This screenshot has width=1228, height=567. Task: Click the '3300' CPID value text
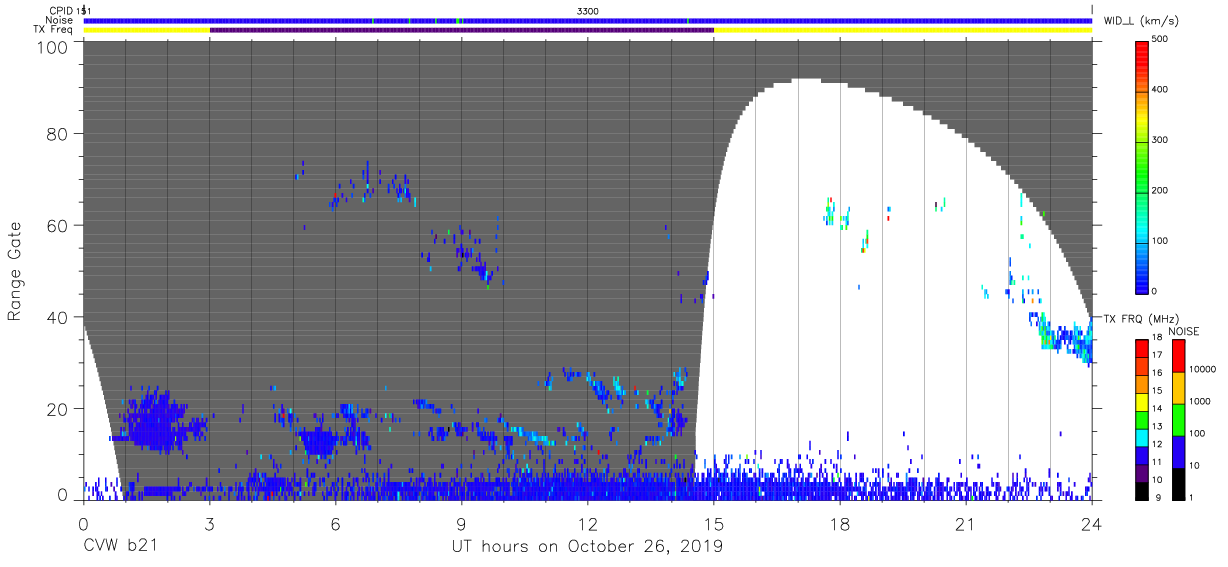pos(588,10)
